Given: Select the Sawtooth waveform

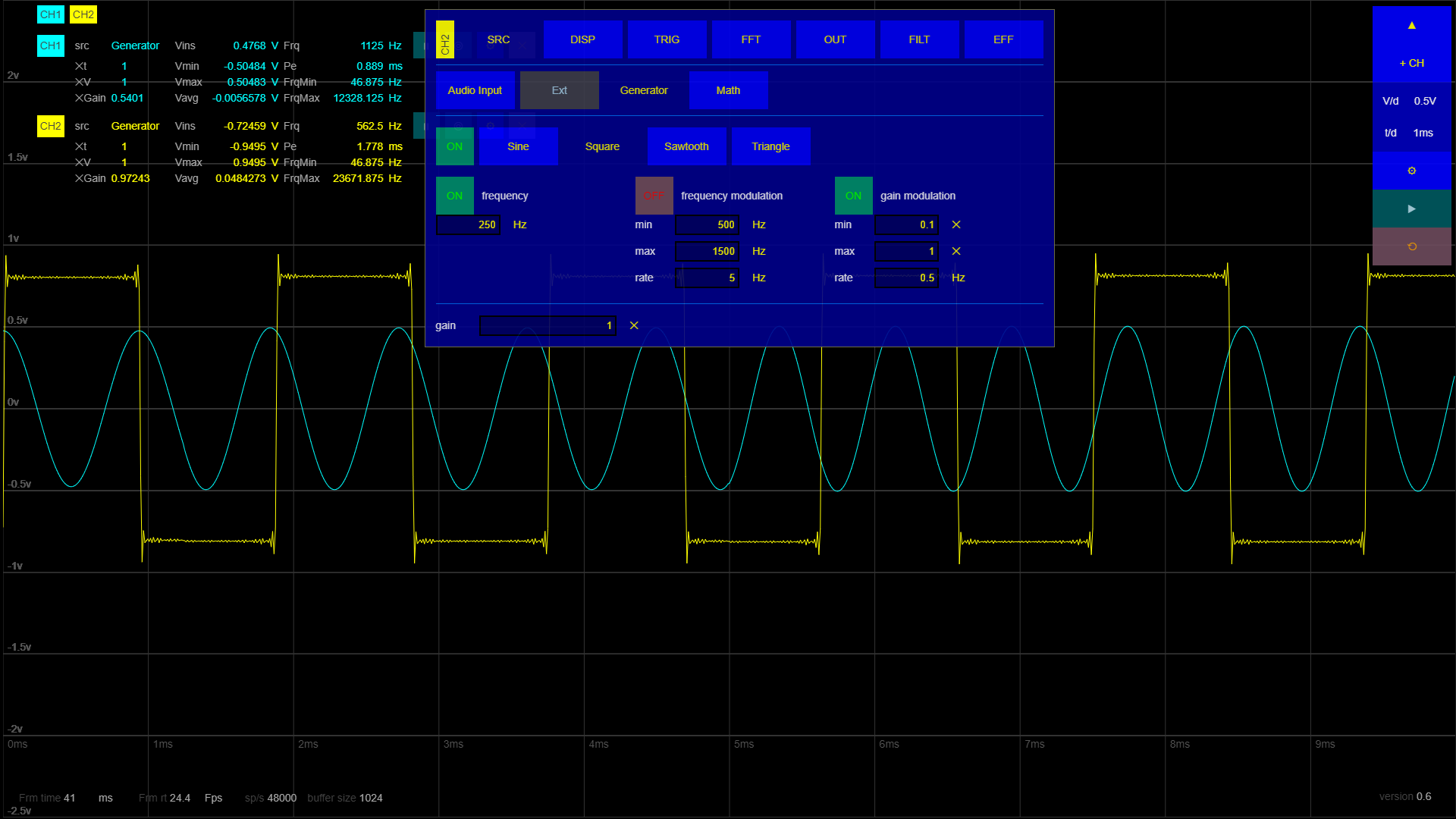Looking at the screenshot, I should point(686,146).
